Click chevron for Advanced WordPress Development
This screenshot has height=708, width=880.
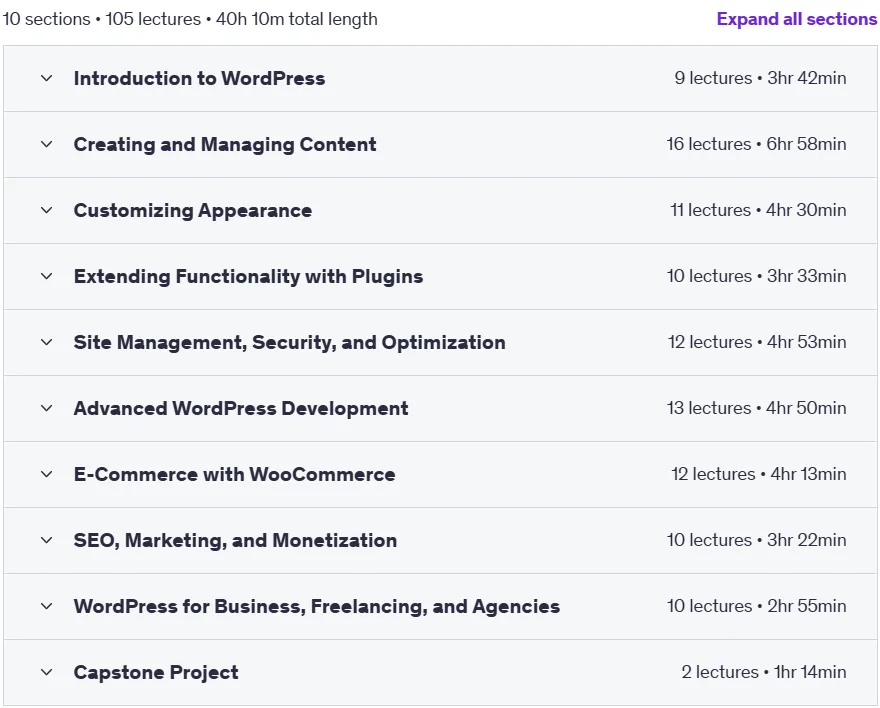[x=47, y=408]
